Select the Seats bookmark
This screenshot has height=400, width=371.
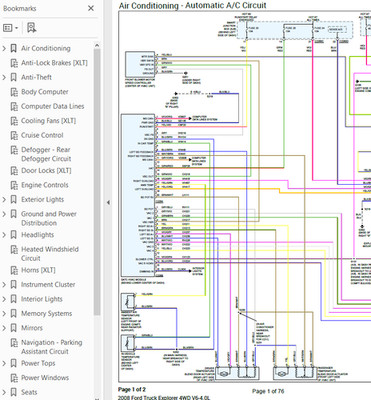pyautogui.click(x=29, y=392)
